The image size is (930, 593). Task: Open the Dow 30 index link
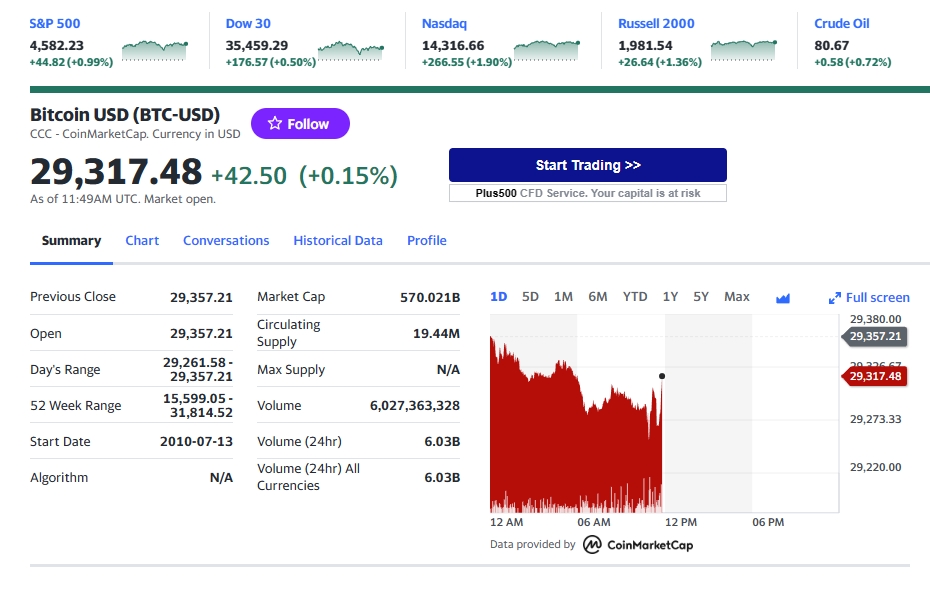248,23
